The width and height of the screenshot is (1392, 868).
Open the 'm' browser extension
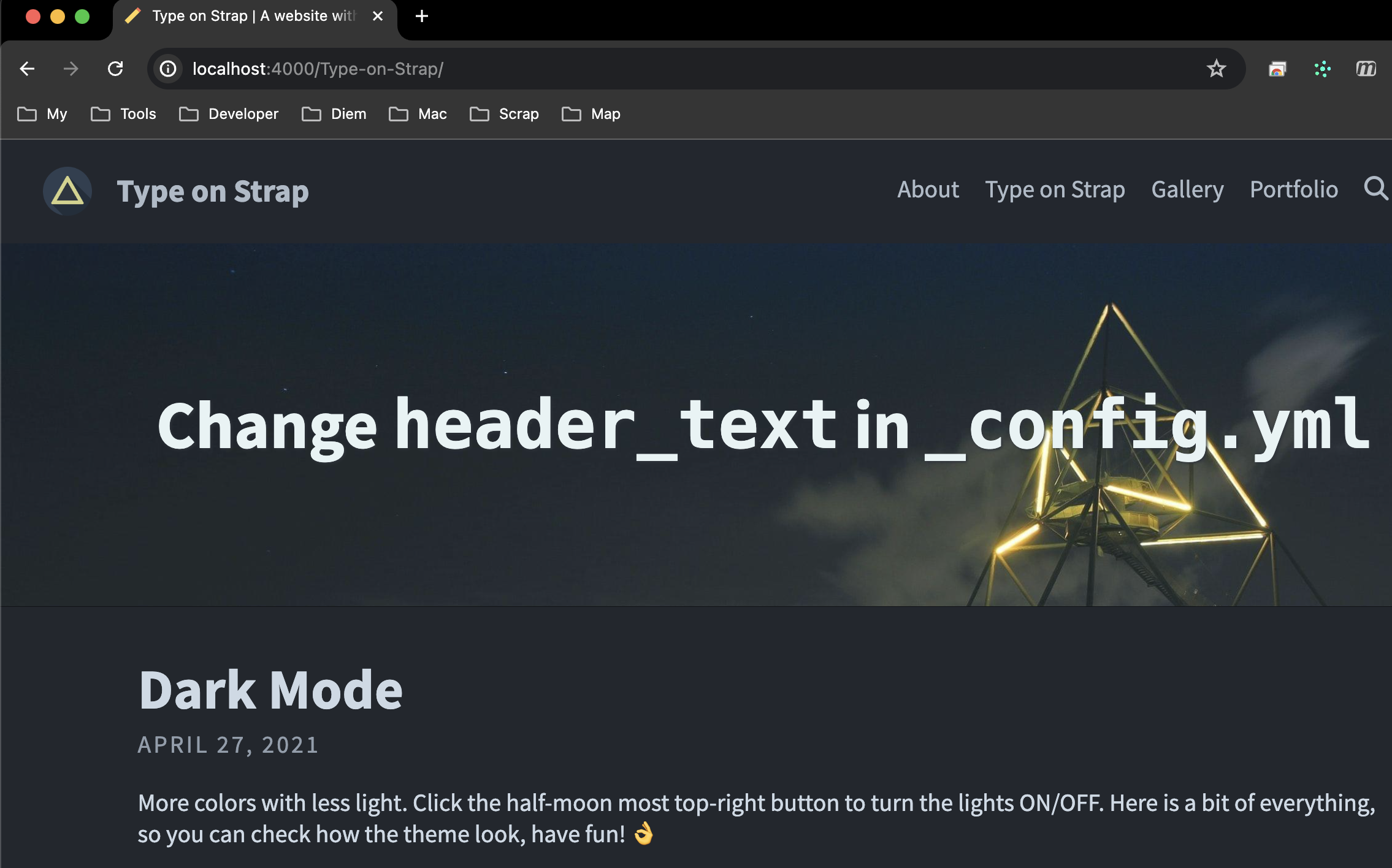[x=1366, y=69]
